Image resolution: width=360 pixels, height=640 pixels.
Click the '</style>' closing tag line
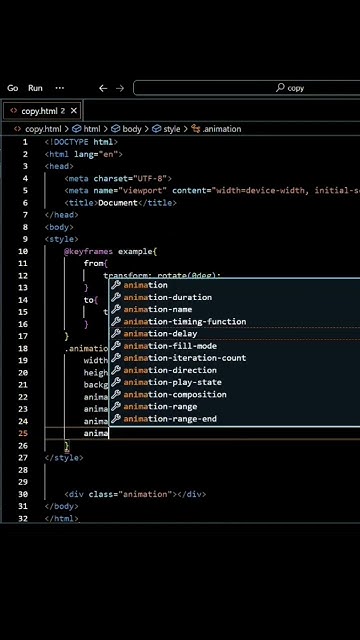click(64, 458)
